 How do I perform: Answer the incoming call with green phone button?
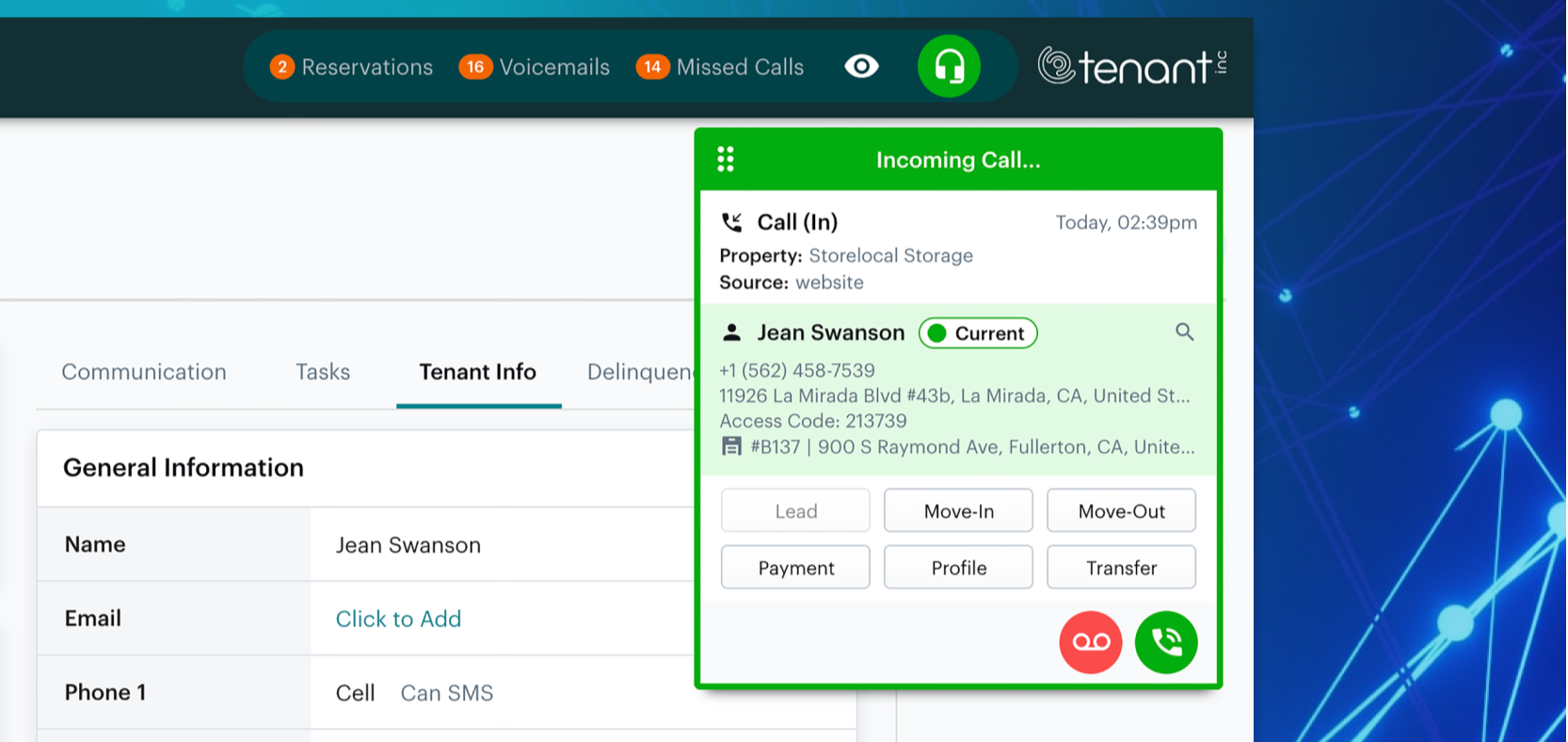1165,642
